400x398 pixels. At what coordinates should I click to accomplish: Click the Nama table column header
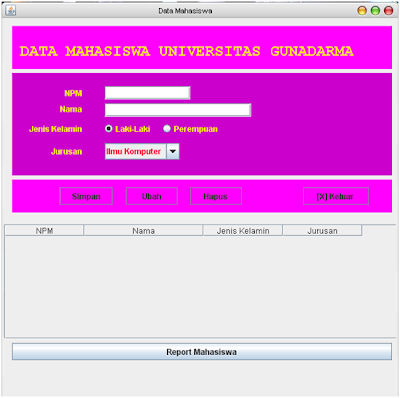(143, 231)
